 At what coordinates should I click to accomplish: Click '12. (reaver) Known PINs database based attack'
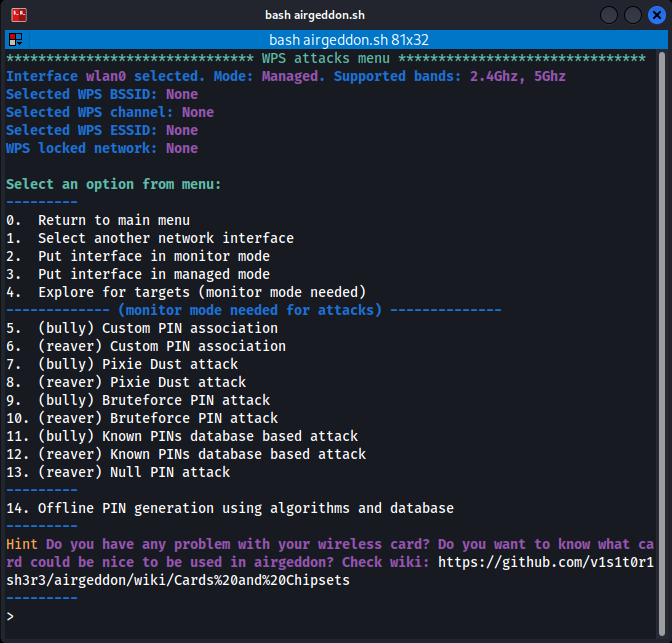[186, 454]
